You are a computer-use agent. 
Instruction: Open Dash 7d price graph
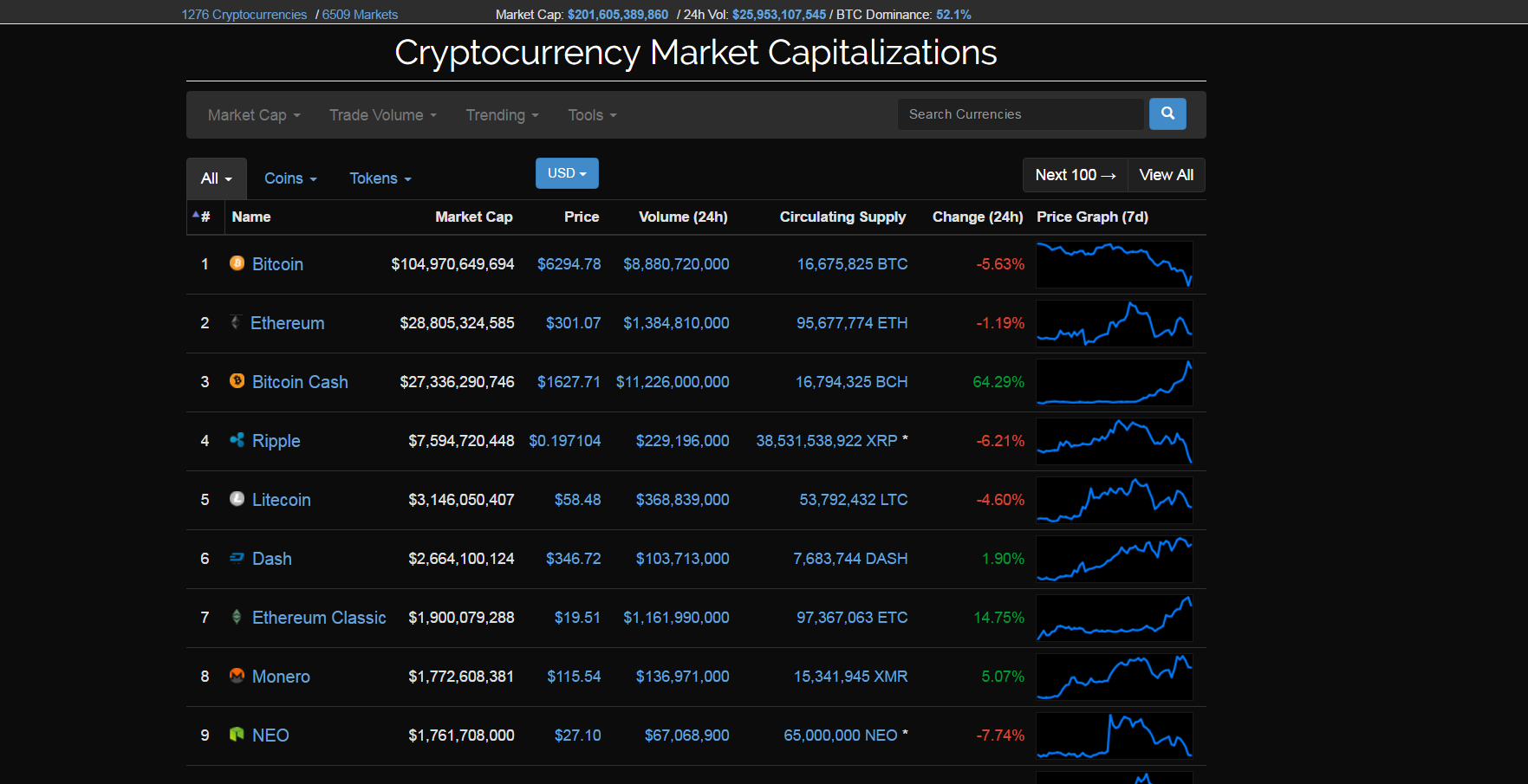pyautogui.click(x=1115, y=559)
